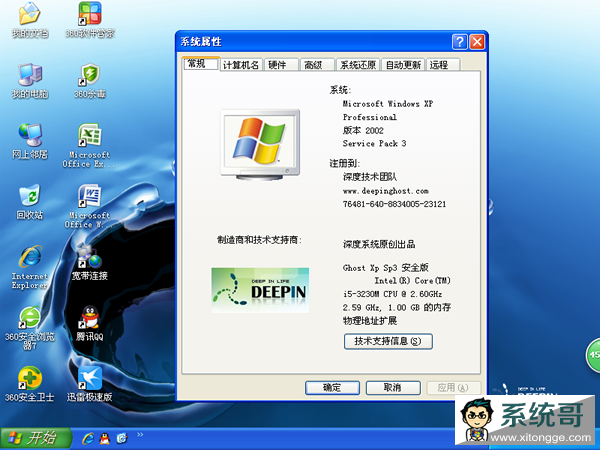Open the 腾讯QQ desktop shortcut

click(90, 323)
